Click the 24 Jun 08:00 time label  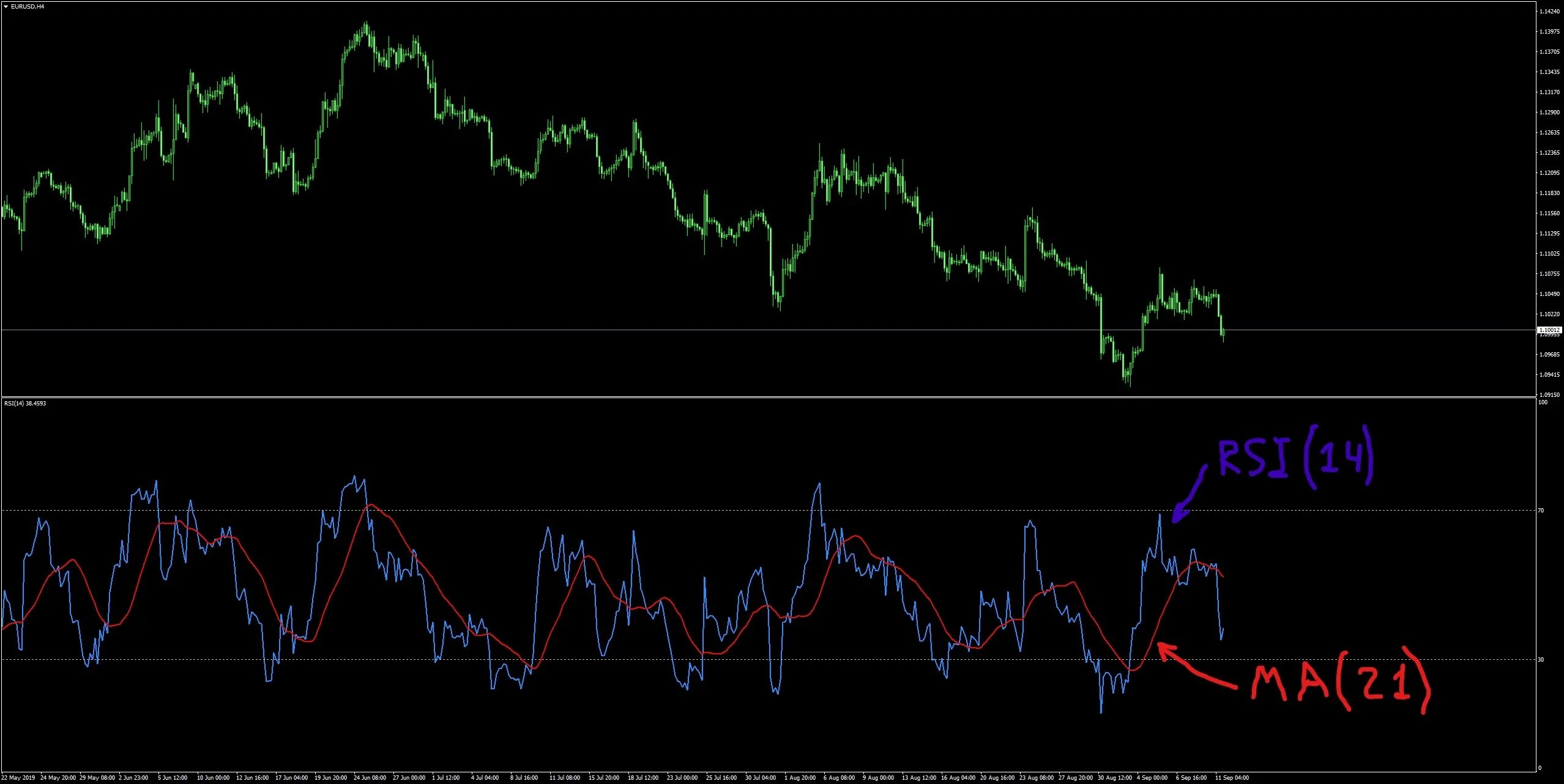[370, 778]
